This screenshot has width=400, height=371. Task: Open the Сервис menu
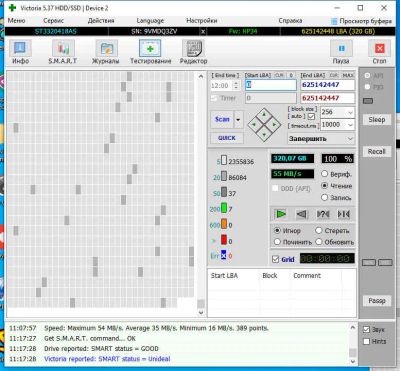coord(53,21)
